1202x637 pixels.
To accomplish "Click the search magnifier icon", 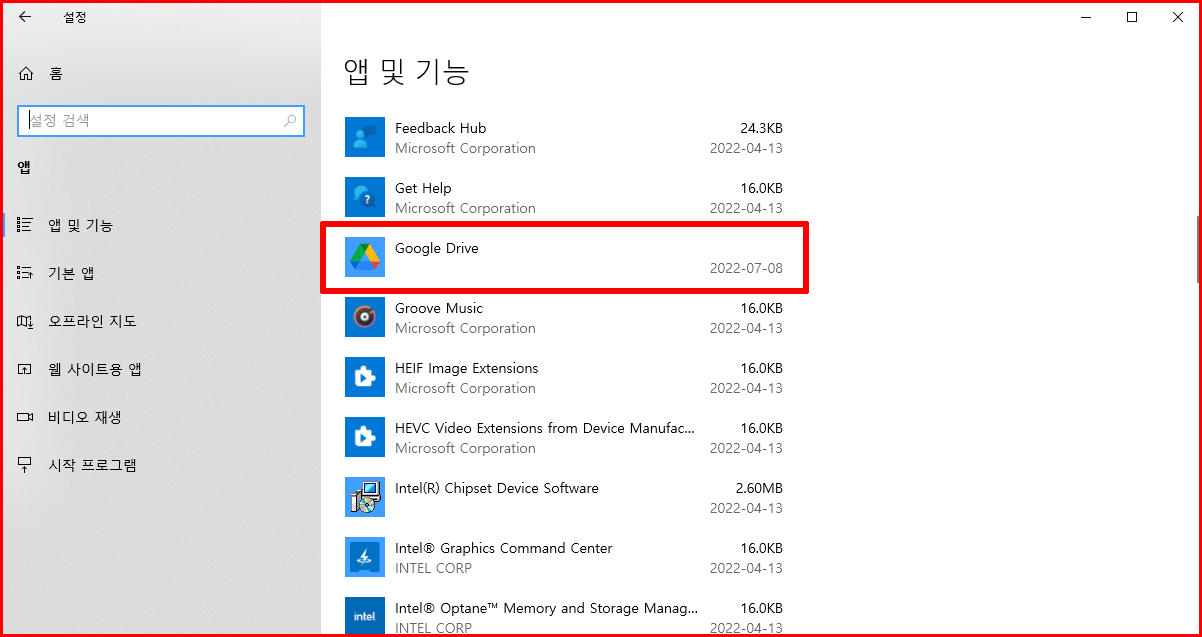I will [x=290, y=121].
